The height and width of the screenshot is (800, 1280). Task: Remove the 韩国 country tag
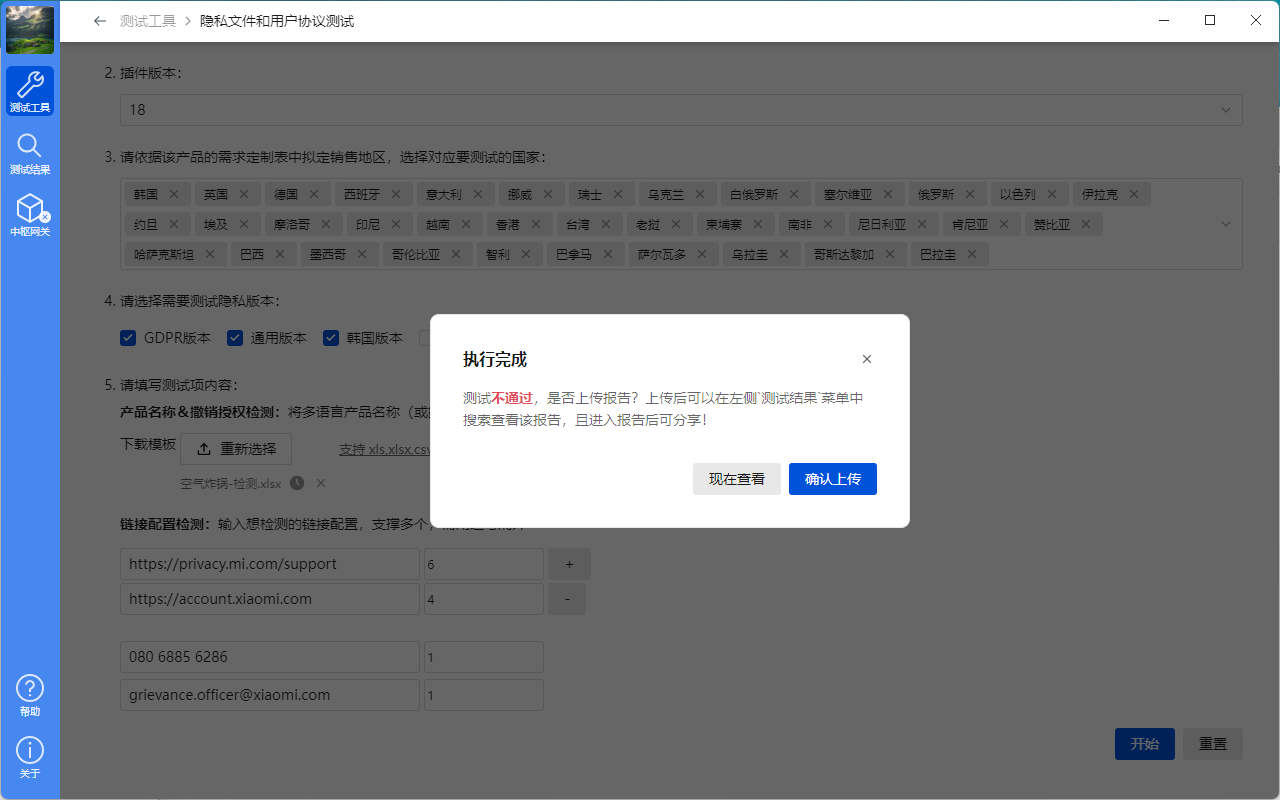pyautogui.click(x=174, y=194)
